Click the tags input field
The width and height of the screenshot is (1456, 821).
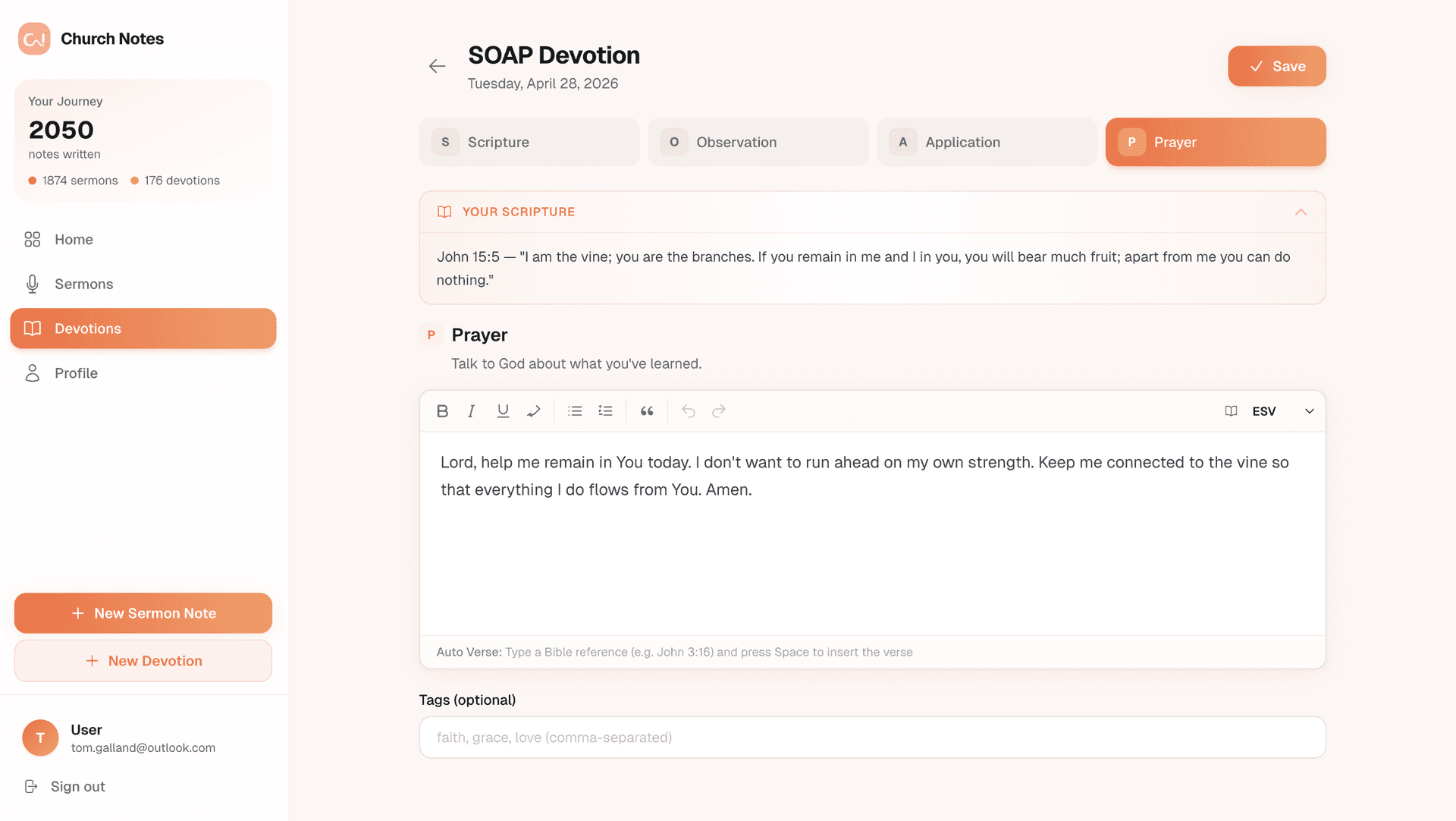872,737
